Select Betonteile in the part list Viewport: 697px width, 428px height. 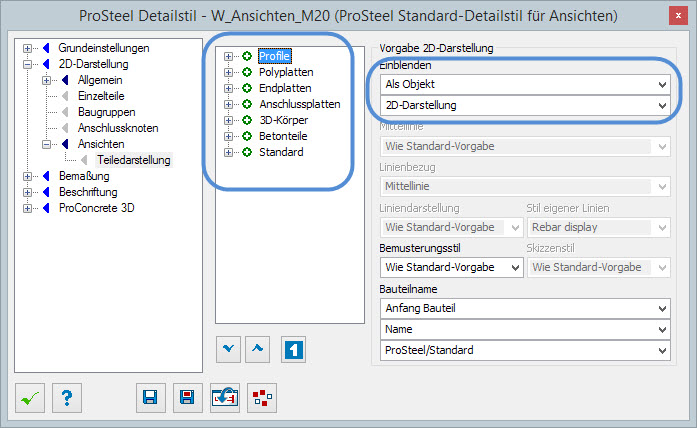[x=283, y=136]
